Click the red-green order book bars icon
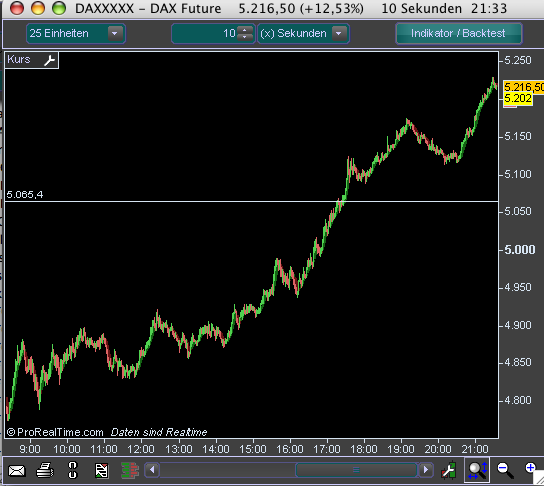The width and height of the screenshot is (544, 486). [130, 470]
